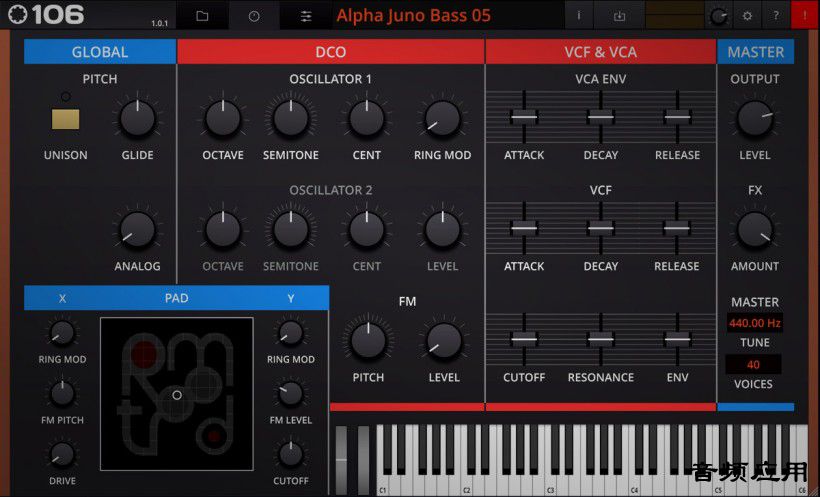Viewport: 820px width, 497px height.
Task: Click Oscillator 2 Semitone knob
Action: (291, 230)
